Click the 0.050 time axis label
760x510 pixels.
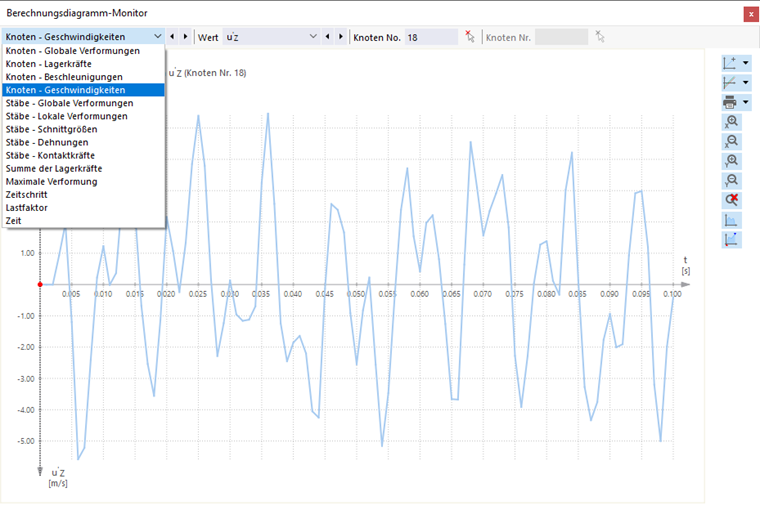pos(356,294)
